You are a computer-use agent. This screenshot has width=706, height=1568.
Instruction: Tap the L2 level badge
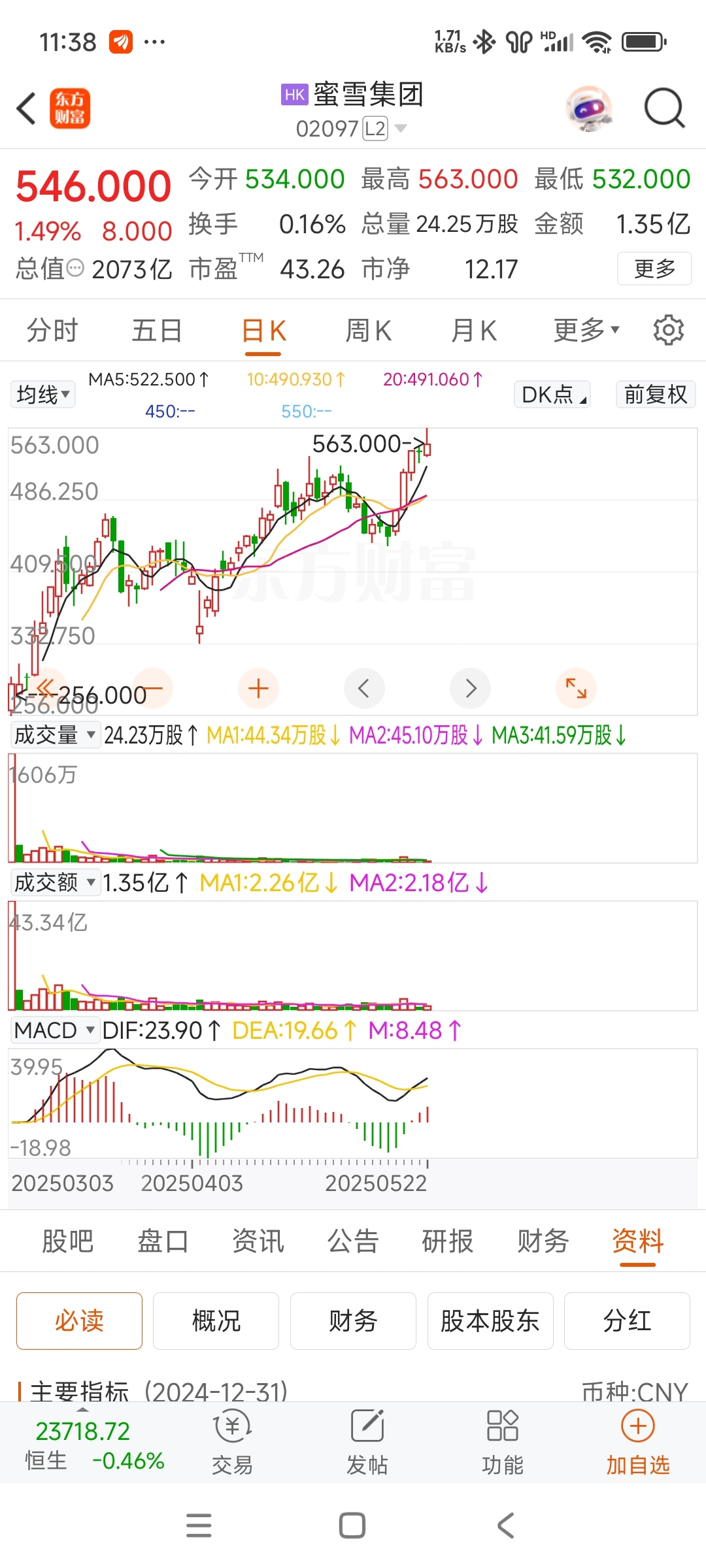375,129
